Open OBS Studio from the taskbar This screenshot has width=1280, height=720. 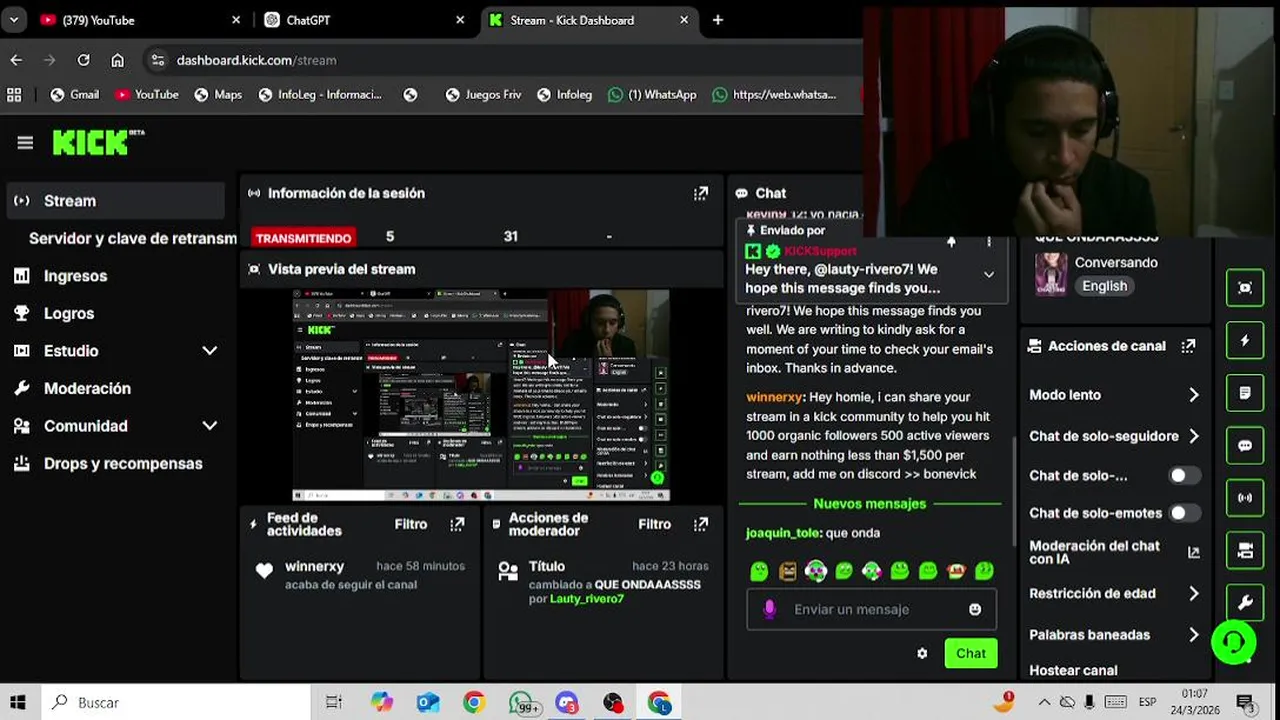pos(613,703)
